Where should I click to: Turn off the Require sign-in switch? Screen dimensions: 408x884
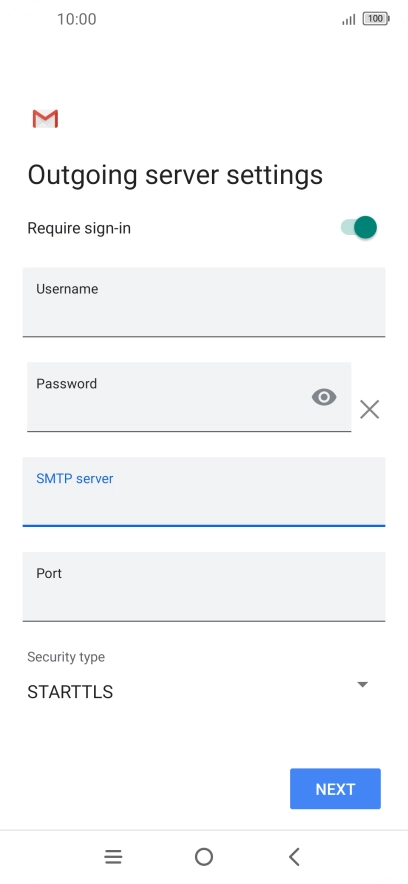(x=359, y=228)
